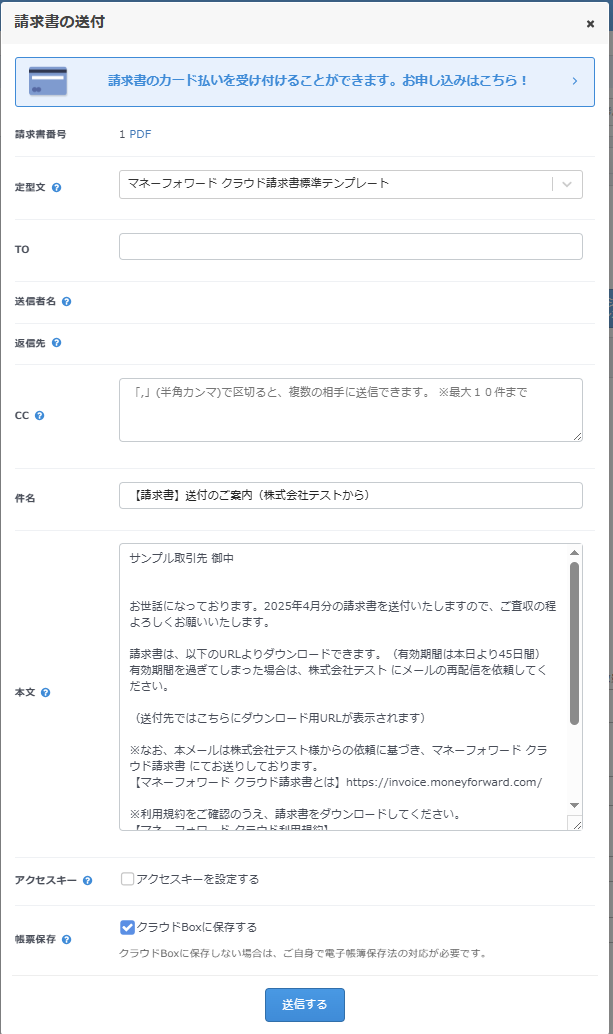613x1034 pixels.
Task: Click help icon next to 送信者名
Action: pos(67,301)
